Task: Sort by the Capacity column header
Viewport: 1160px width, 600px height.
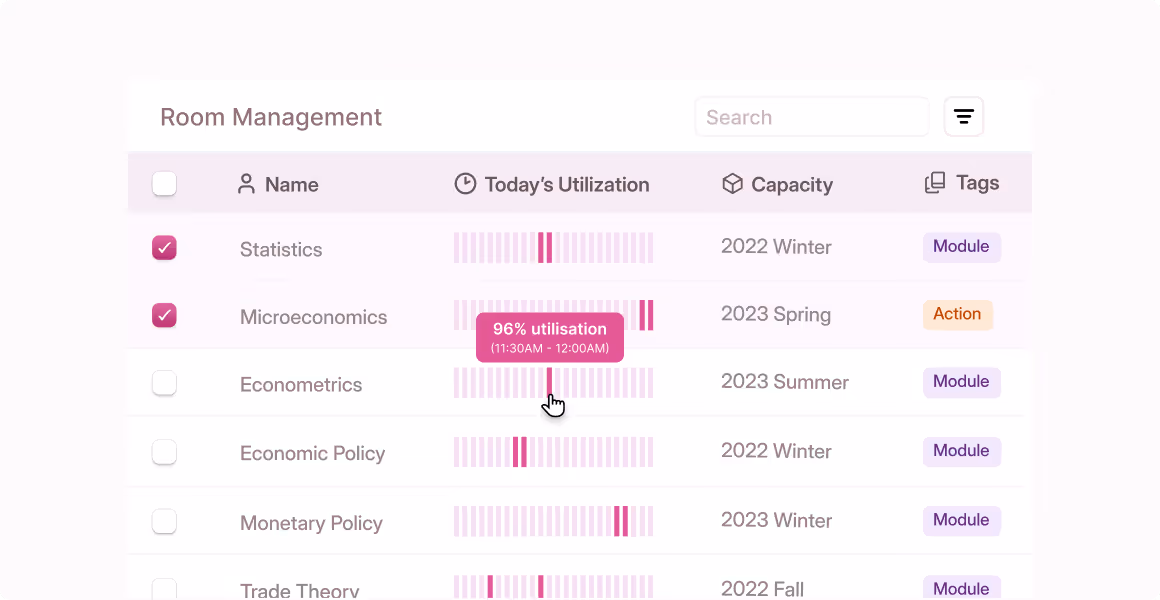Action: [791, 184]
